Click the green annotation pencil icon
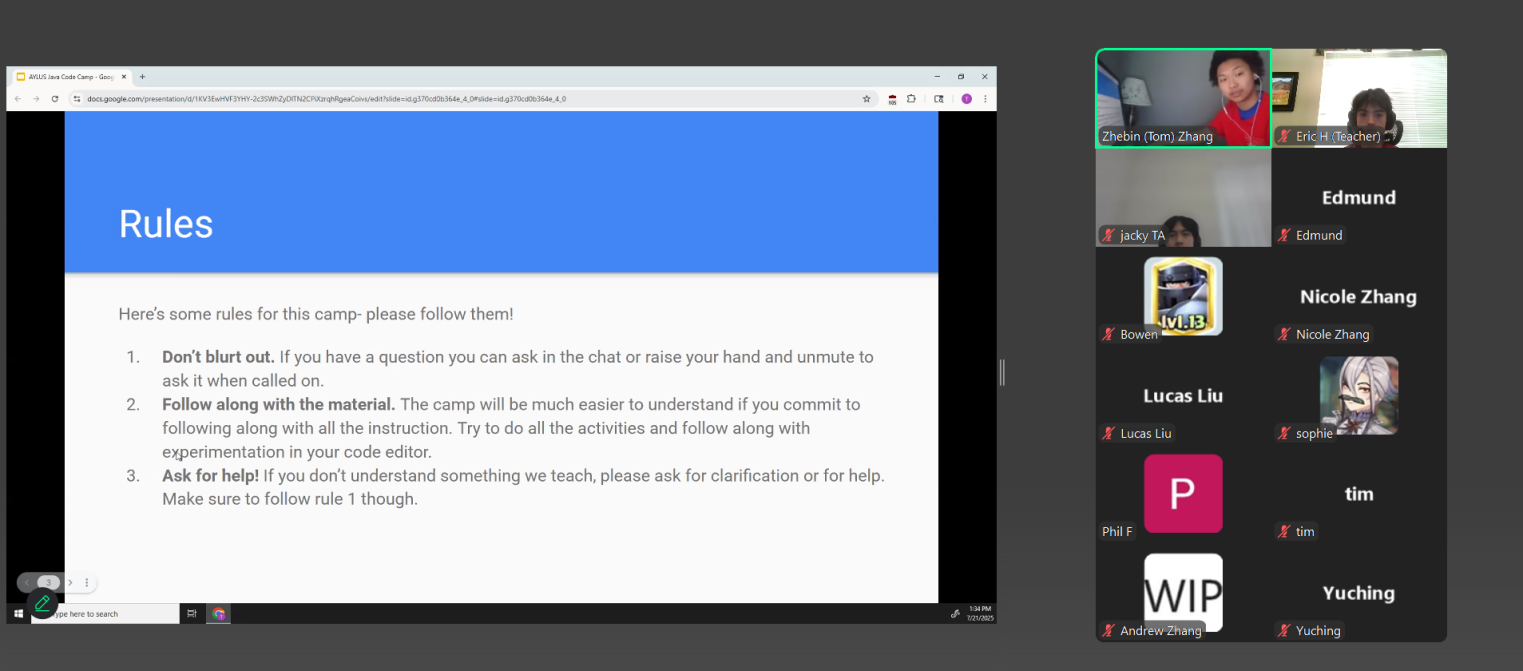 [42, 603]
